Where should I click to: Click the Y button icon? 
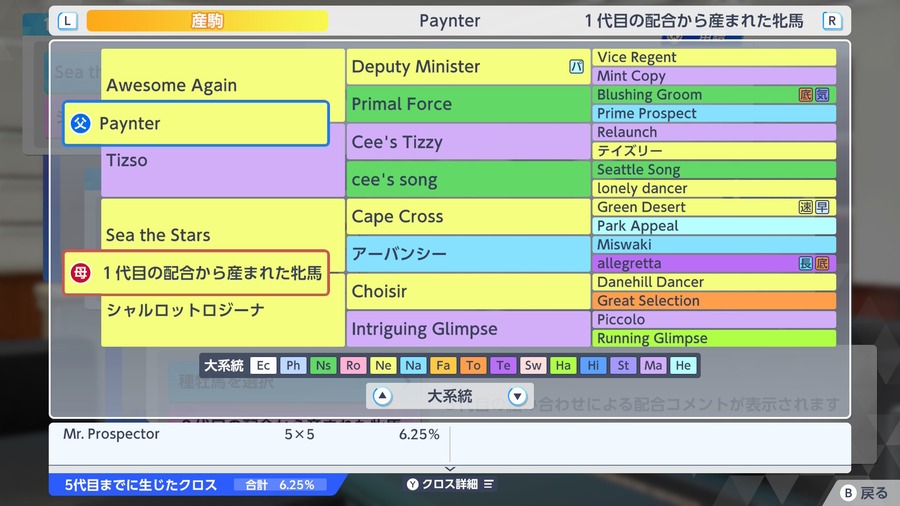click(413, 484)
